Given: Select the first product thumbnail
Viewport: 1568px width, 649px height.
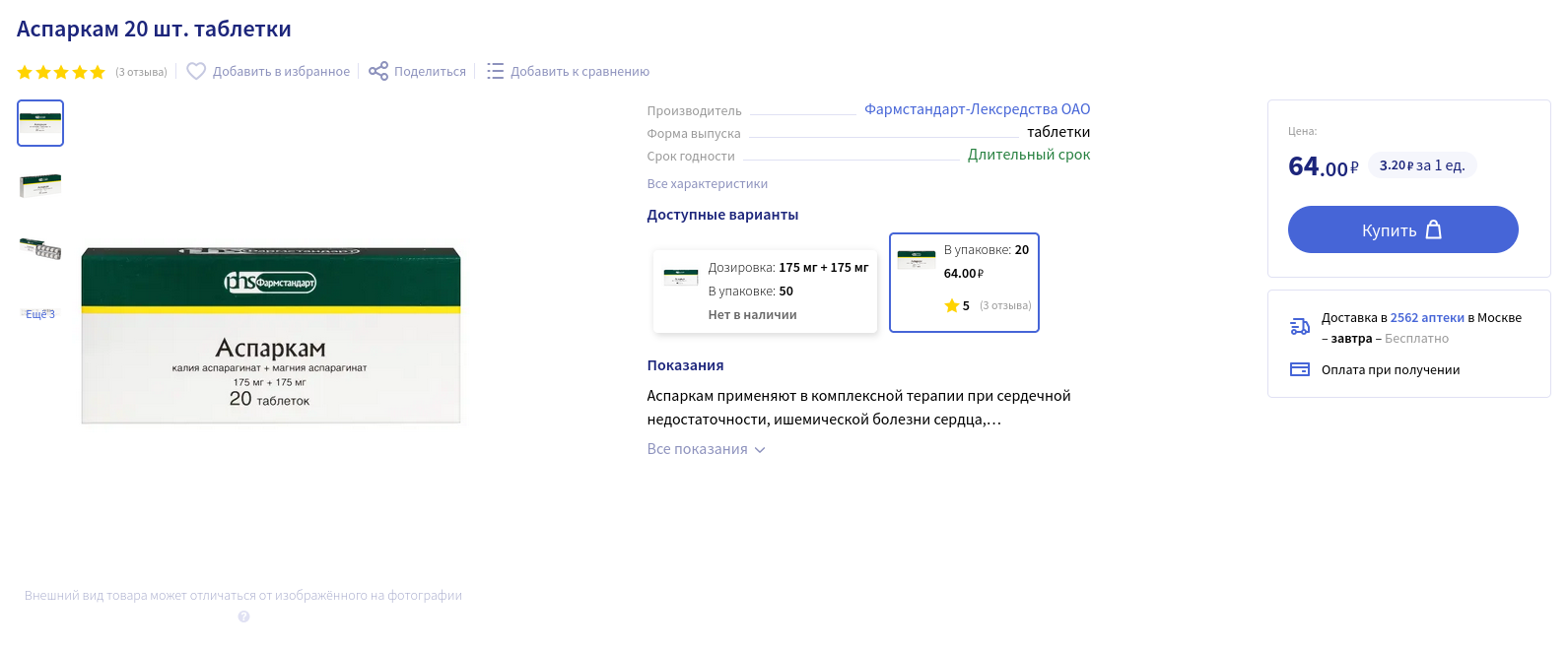Looking at the screenshot, I should pos(40,123).
